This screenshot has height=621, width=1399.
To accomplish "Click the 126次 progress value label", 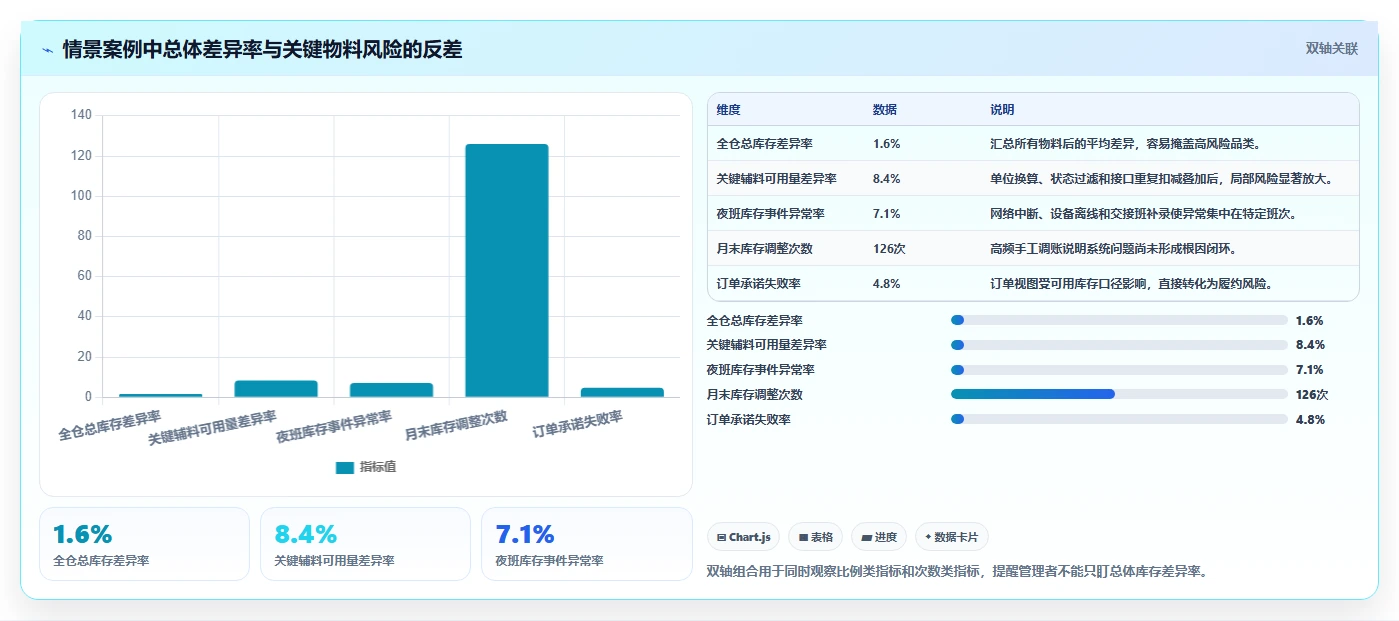I will 1312,394.
